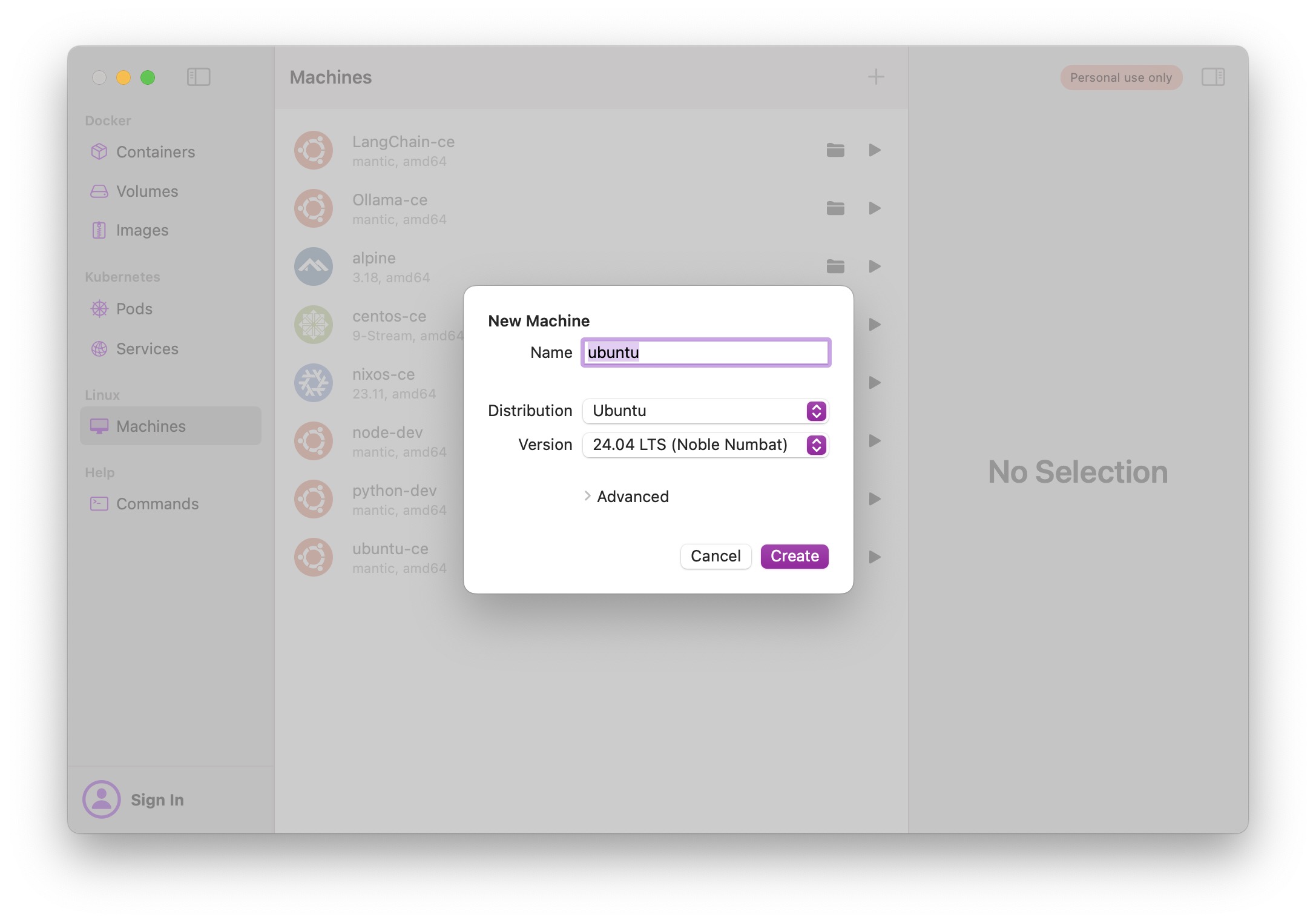Select the nixos-ce machine name

[384, 374]
